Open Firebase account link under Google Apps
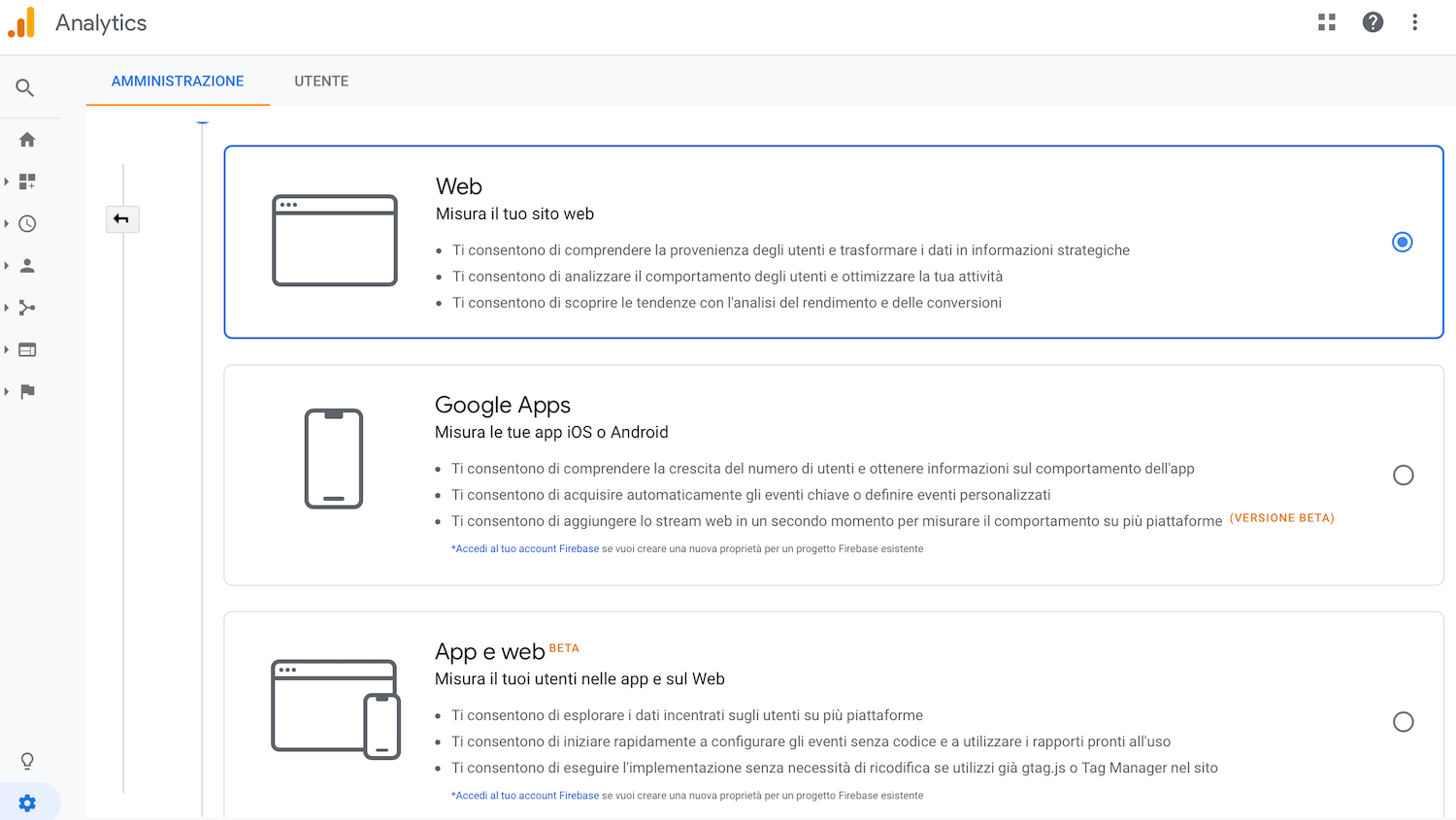The width and height of the screenshot is (1456, 820). point(526,549)
